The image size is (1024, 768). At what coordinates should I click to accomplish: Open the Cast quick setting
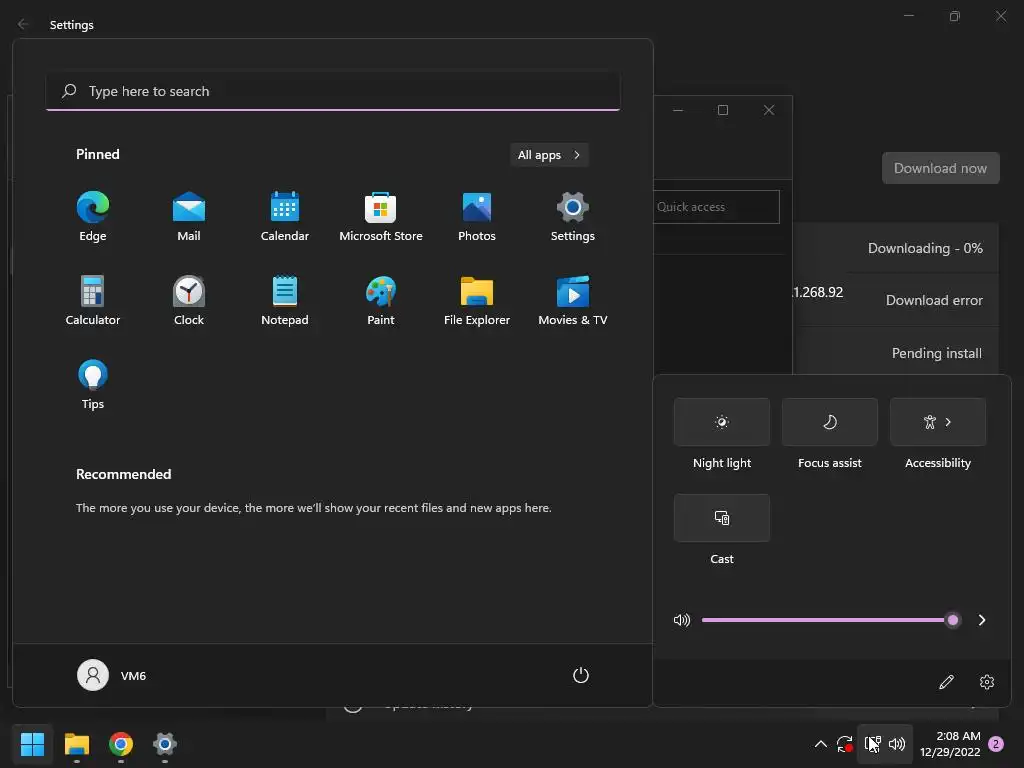(x=722, y=518)
